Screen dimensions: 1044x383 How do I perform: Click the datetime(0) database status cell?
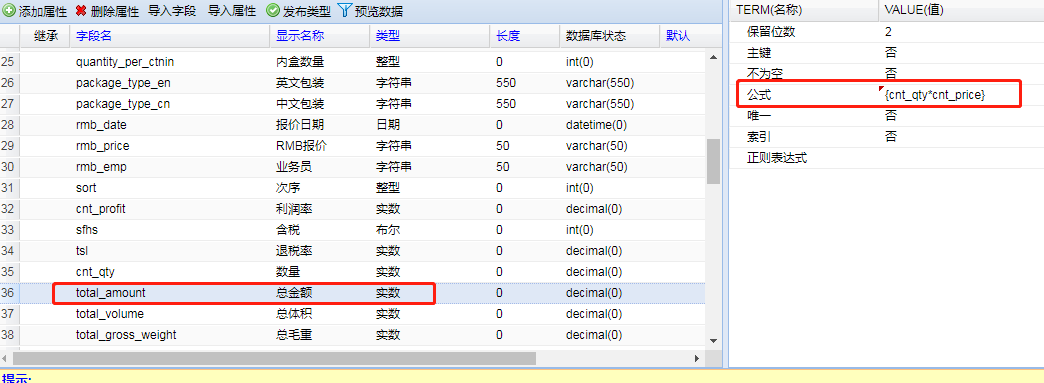[x=597, y=125]
